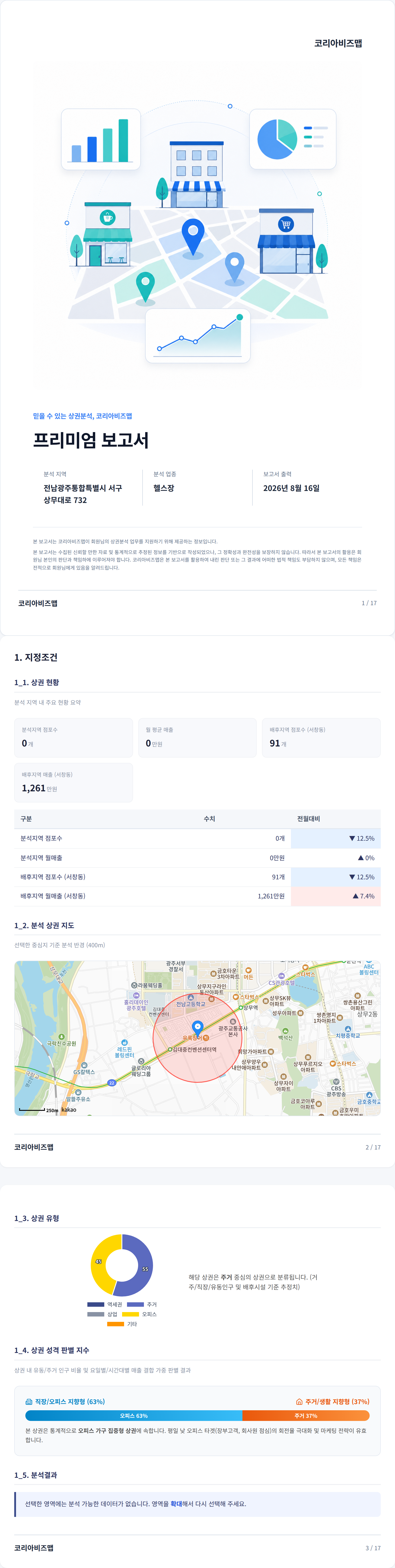Click the 김대중컨벤션센터역 station marker on the map
Screen dimensions: 395x1568
pyautogui.click(x=171, y=1049)
